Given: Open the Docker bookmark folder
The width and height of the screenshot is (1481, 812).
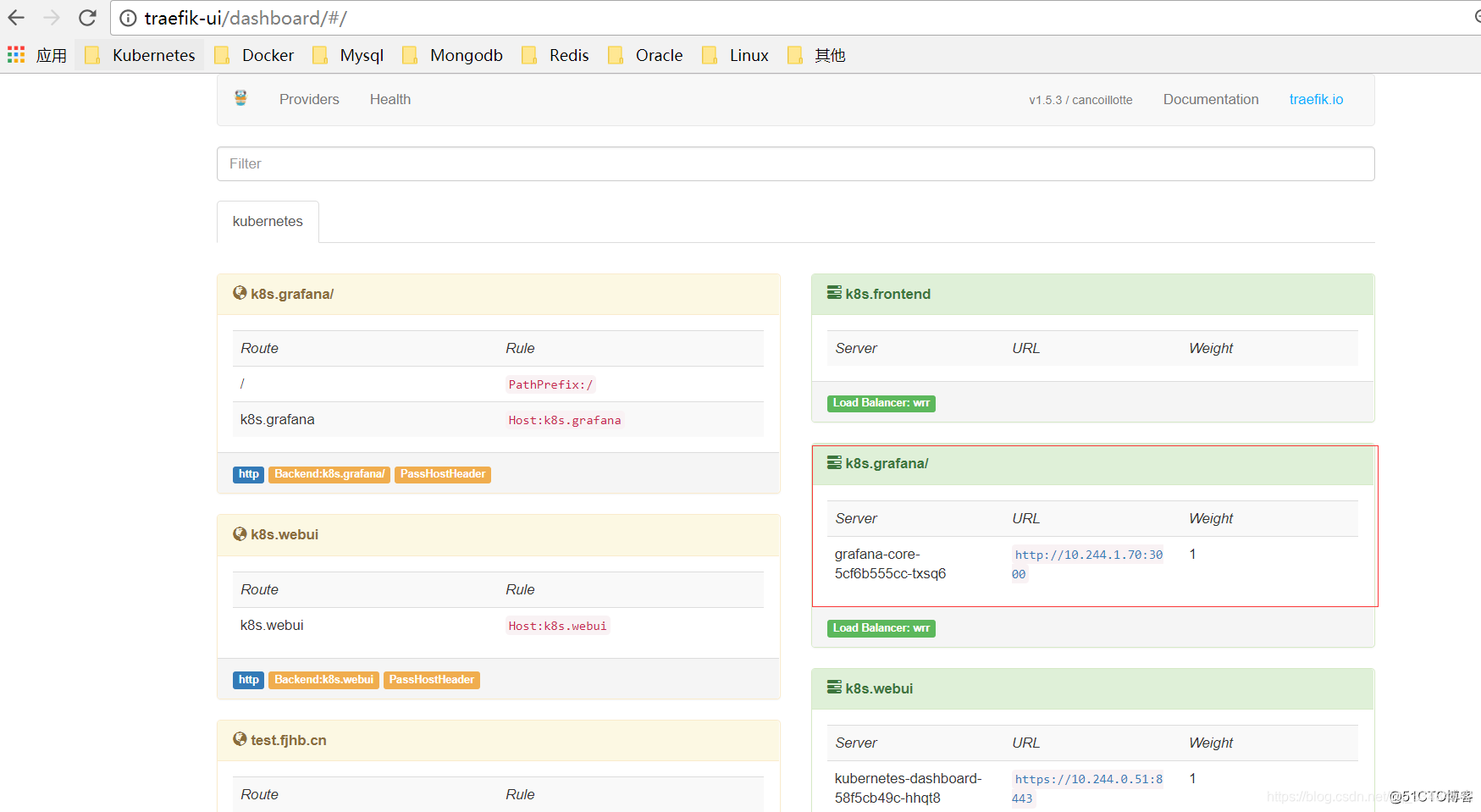Looking at the screenshot, I should click(x=255, y=55).
